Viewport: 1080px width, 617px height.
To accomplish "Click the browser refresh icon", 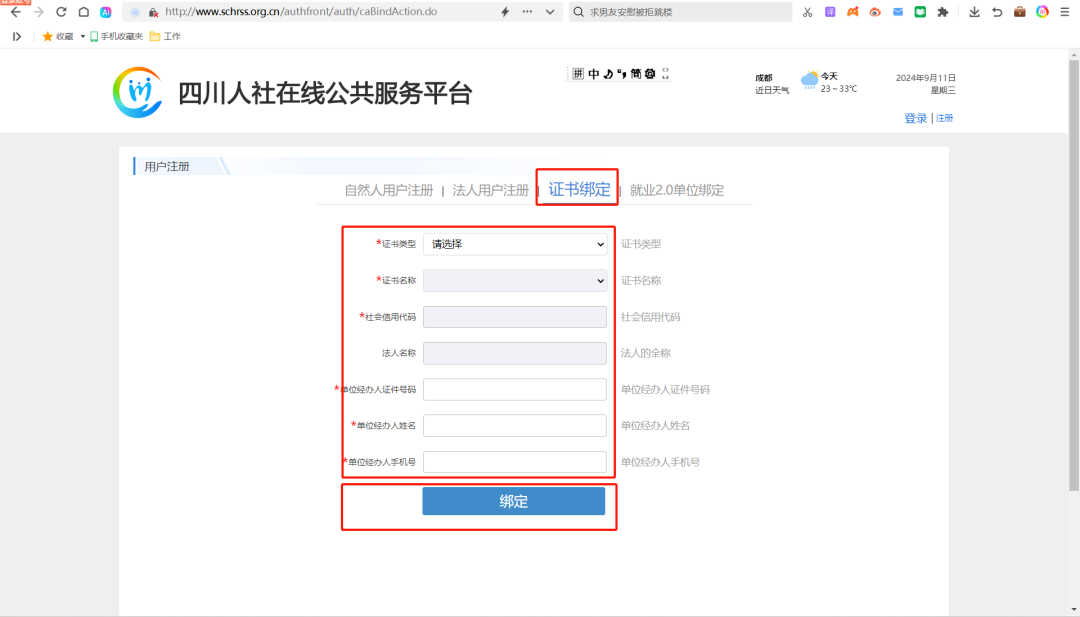I will [61, 12].
